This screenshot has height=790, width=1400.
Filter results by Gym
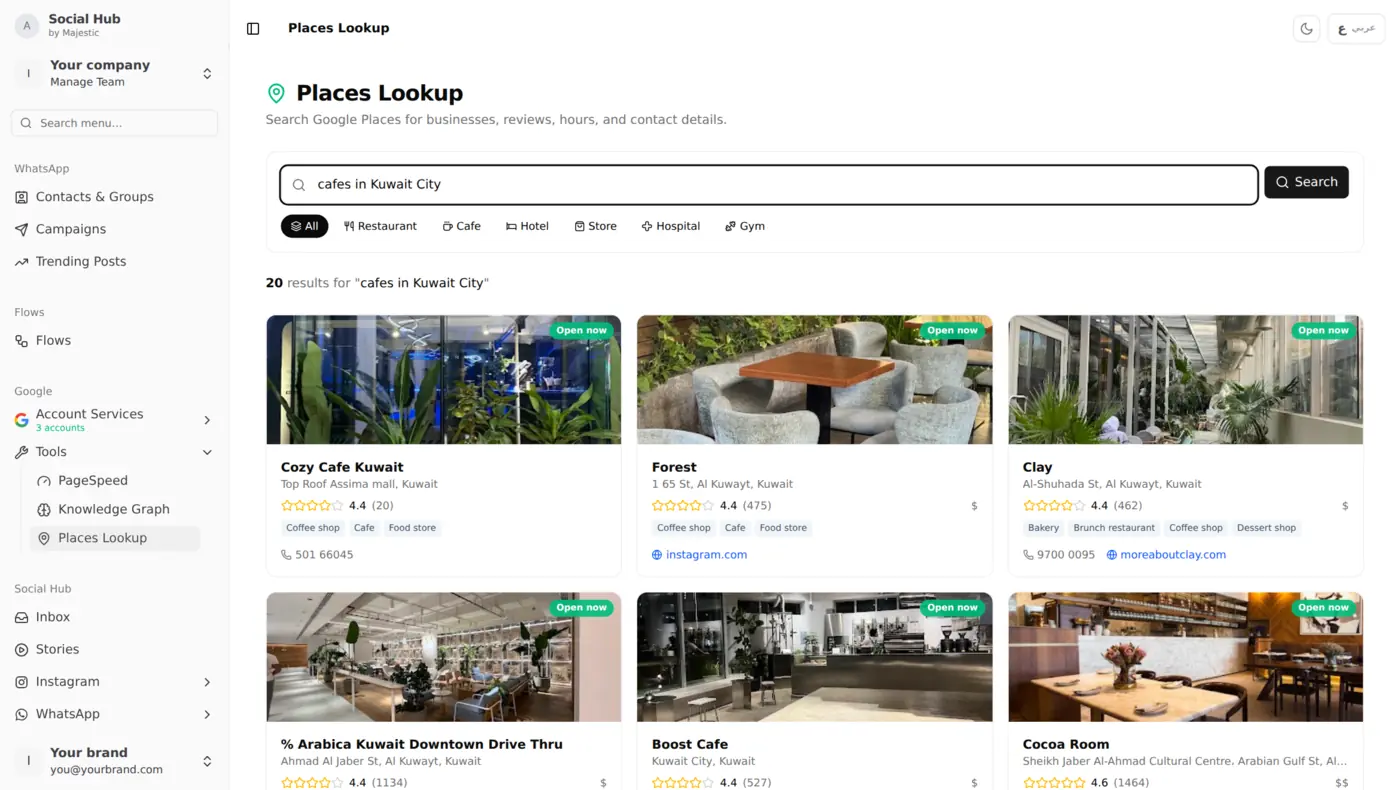[745, 226]
